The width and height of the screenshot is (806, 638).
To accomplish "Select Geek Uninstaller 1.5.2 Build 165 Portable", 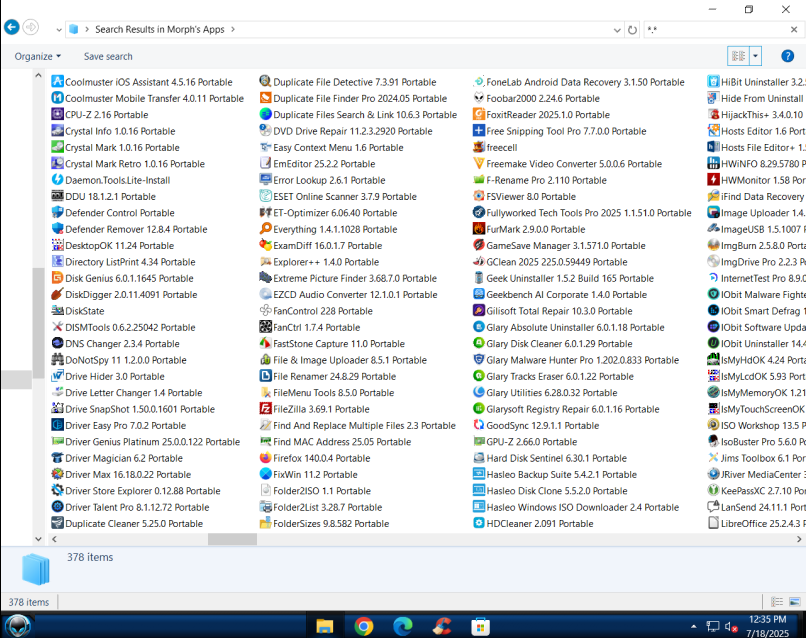I will 570,278.
